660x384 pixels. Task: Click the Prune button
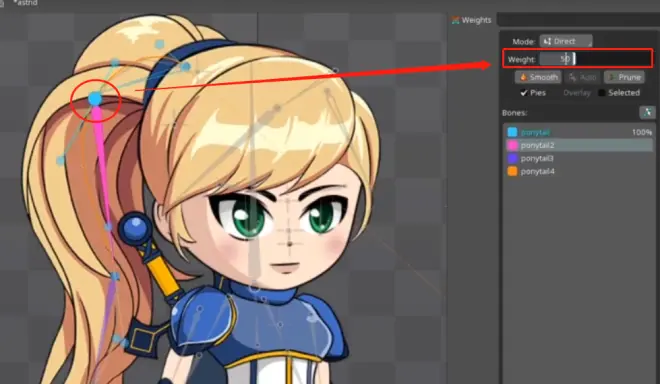(x=625, y=77)
